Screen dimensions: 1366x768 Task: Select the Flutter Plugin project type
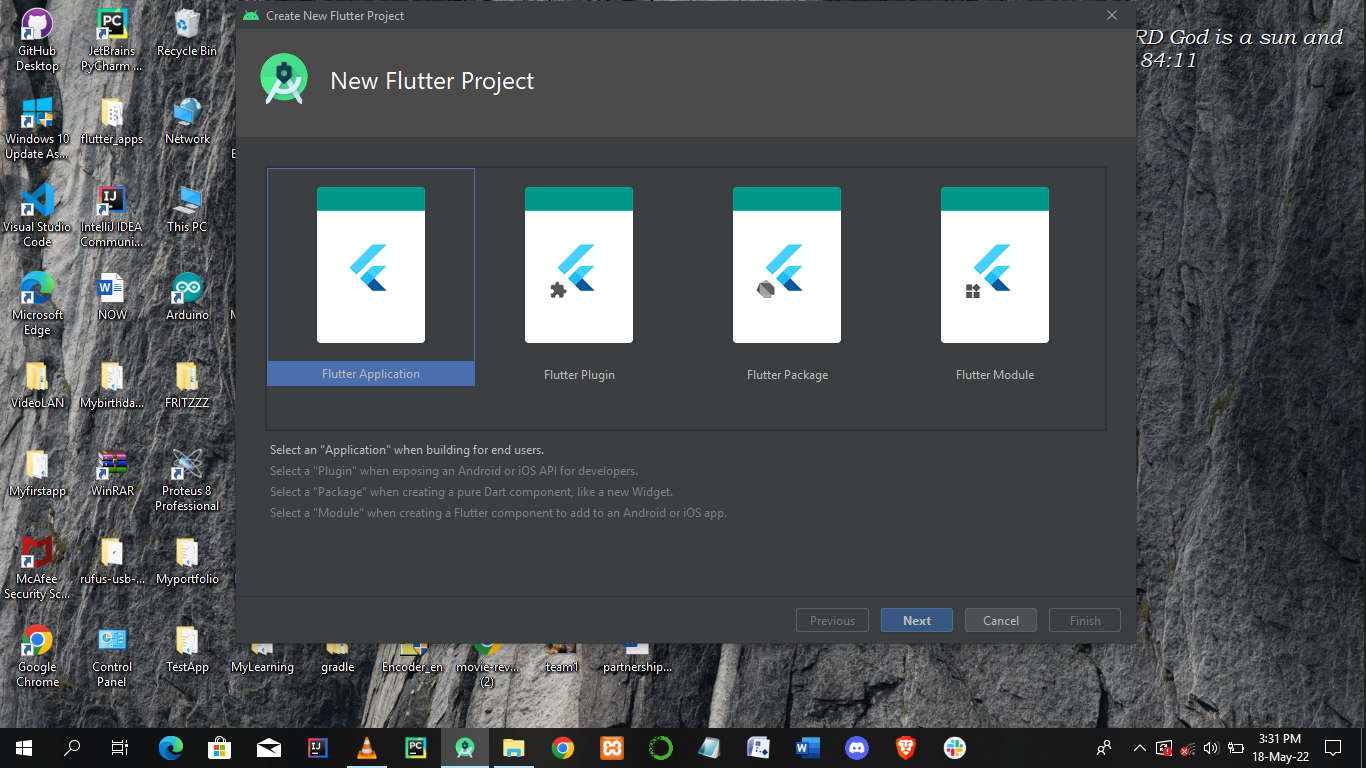pyautogui.click(x=579, y=277)
